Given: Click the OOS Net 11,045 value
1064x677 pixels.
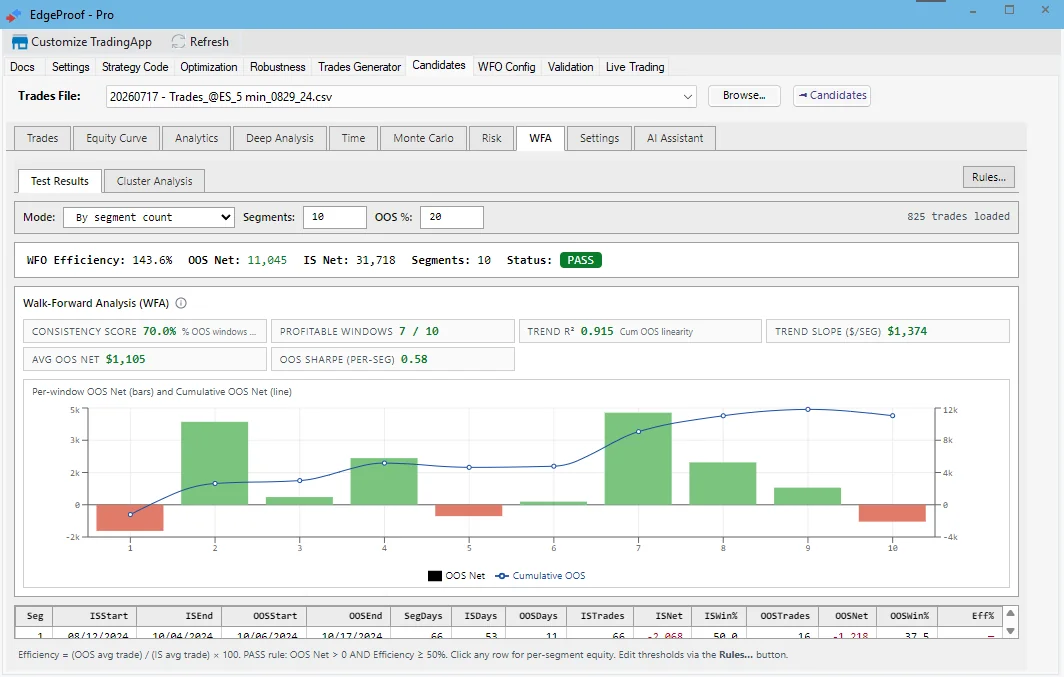Looking at the screenshot, I should pyautogui.click(x=267, y=260).
